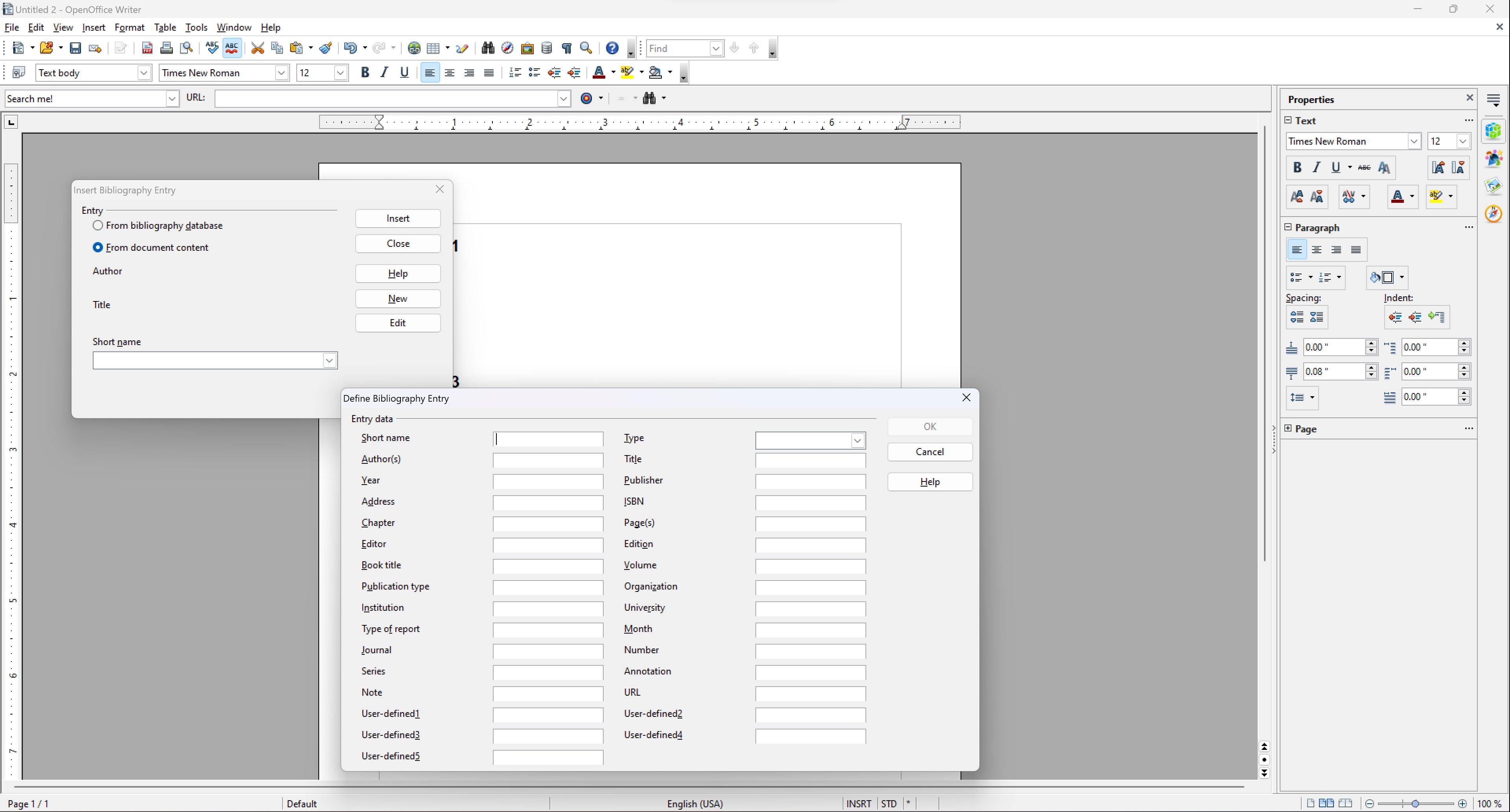Export the document as PDF
This screenshot has height=812, width=1510.
(x=148, y=48)
